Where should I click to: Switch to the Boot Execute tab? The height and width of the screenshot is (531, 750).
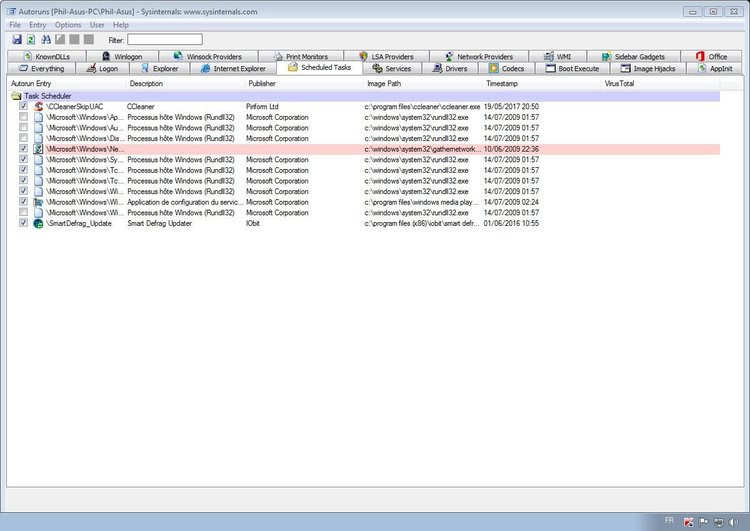tap(573, 68)
